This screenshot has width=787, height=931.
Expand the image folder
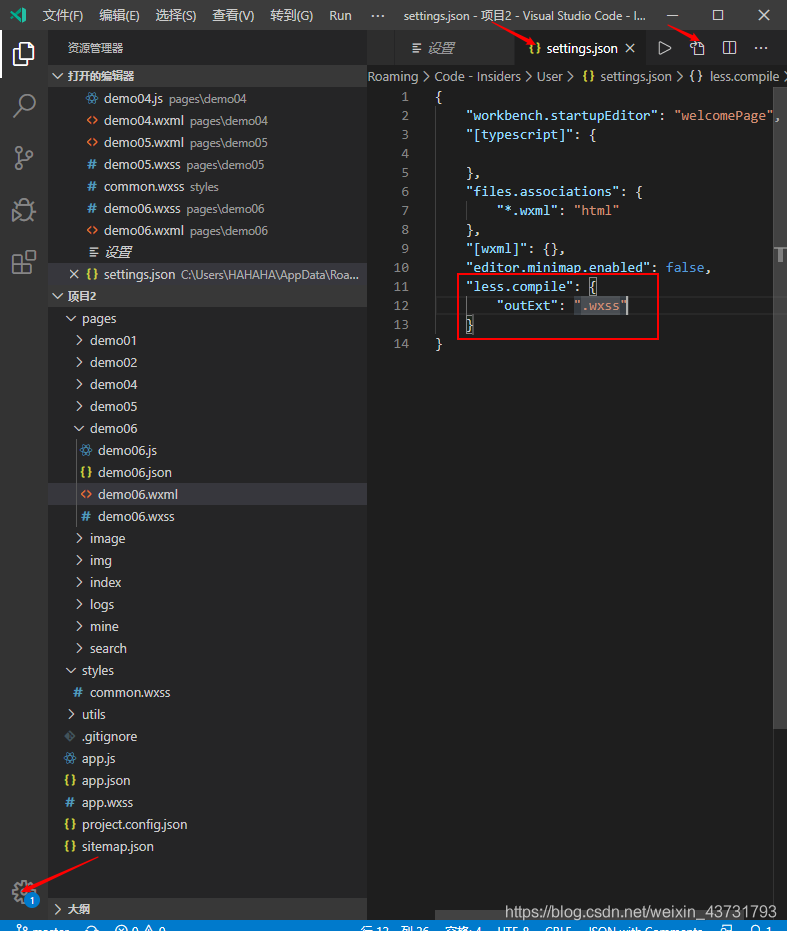point(207,539)
